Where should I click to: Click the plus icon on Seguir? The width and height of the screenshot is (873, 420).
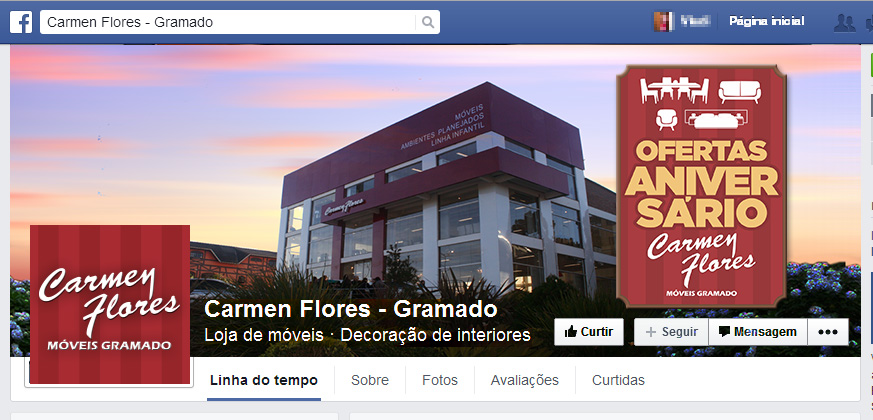(650, 332)
